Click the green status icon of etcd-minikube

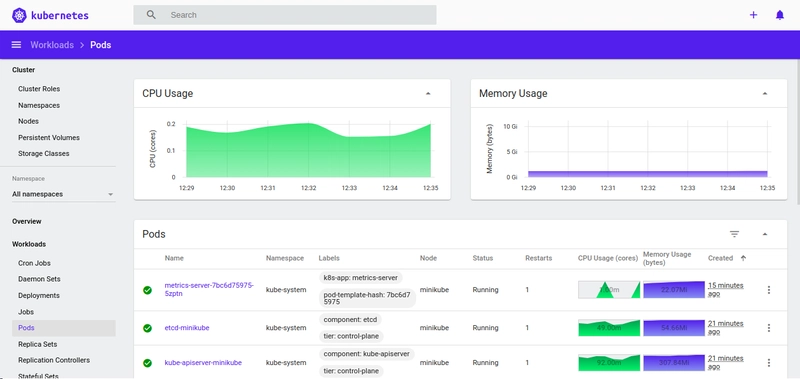[x=147, y=328]
